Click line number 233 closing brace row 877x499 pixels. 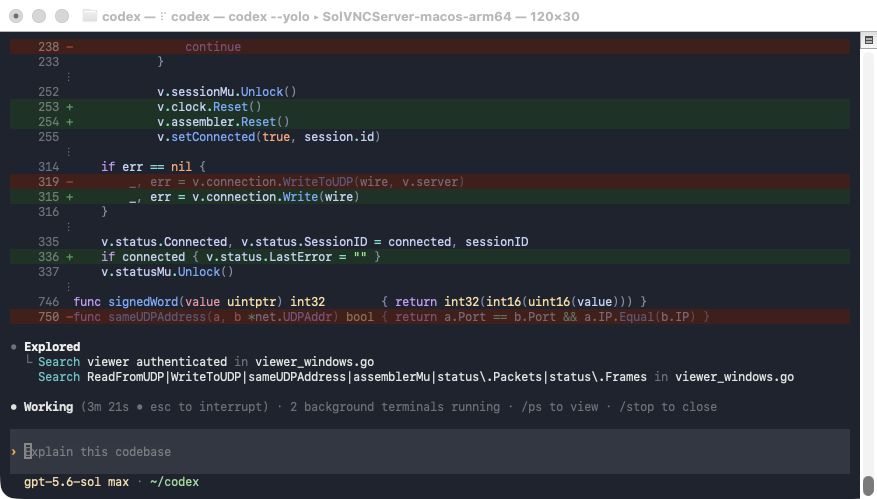click(430, 62)
